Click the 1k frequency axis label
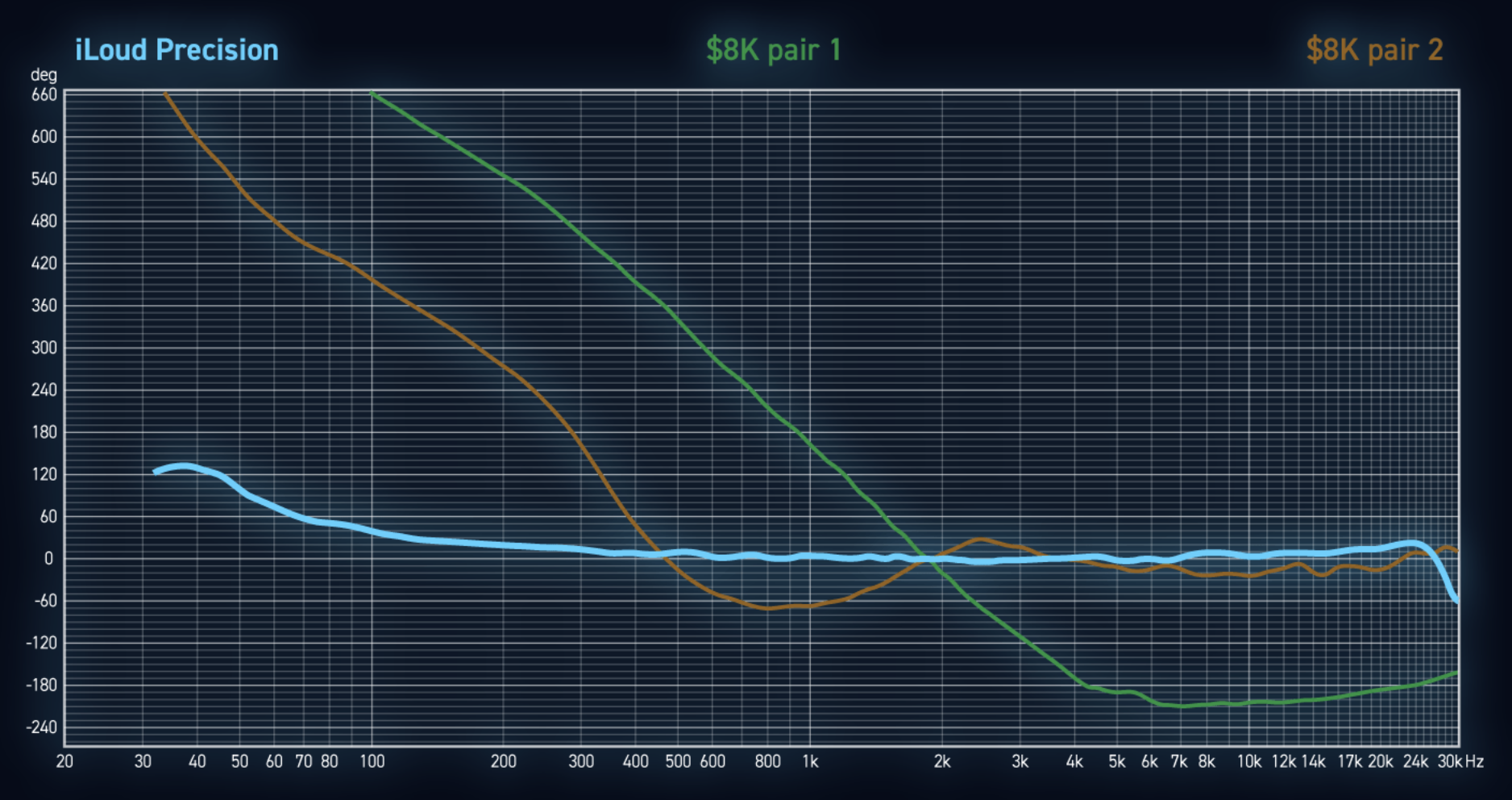This screenshot has height=800, width=1512. 810,761
